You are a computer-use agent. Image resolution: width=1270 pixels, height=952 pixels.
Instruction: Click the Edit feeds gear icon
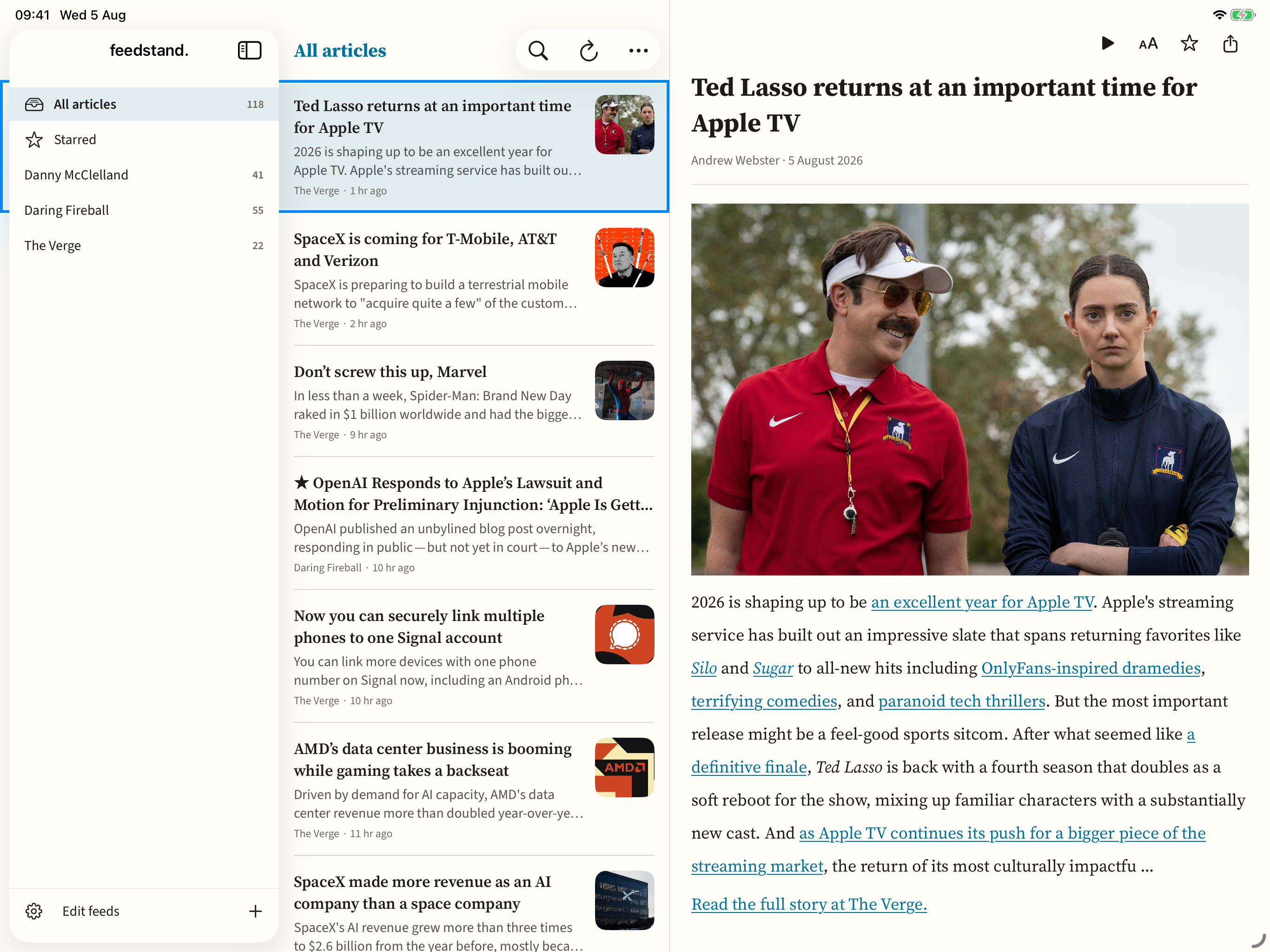tap(34, 911)
